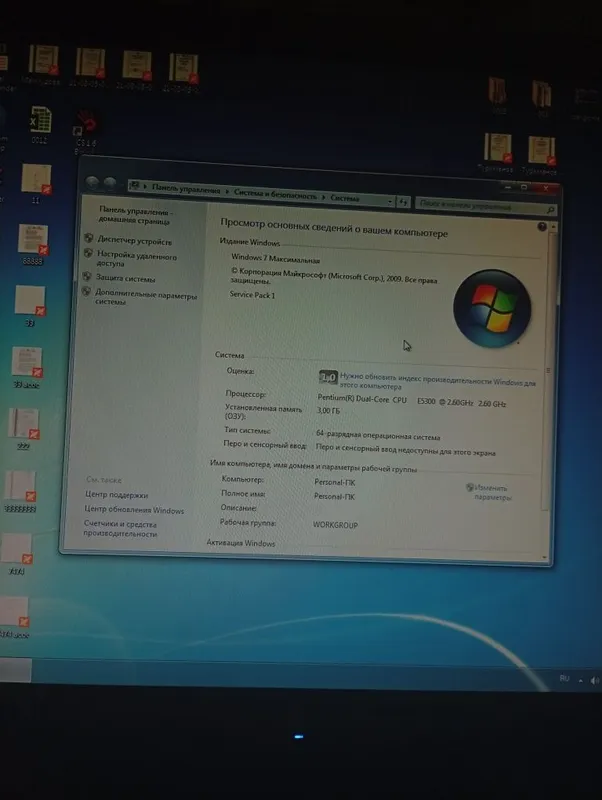Click Personal-ПК in the Компьютер row

335,482
